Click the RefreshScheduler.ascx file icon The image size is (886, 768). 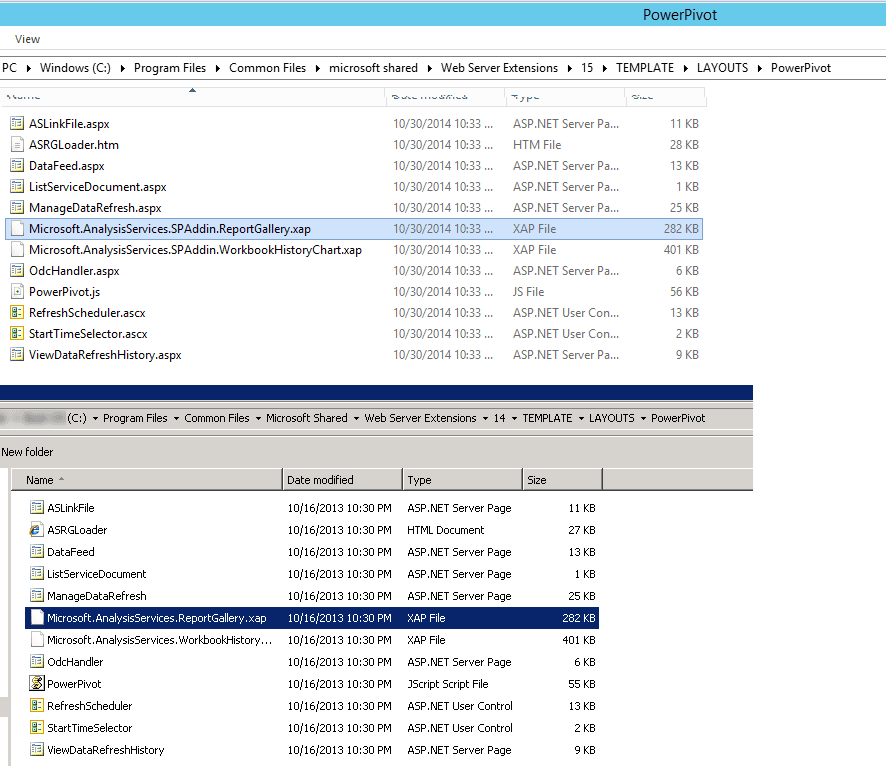[x=17, y=312]
